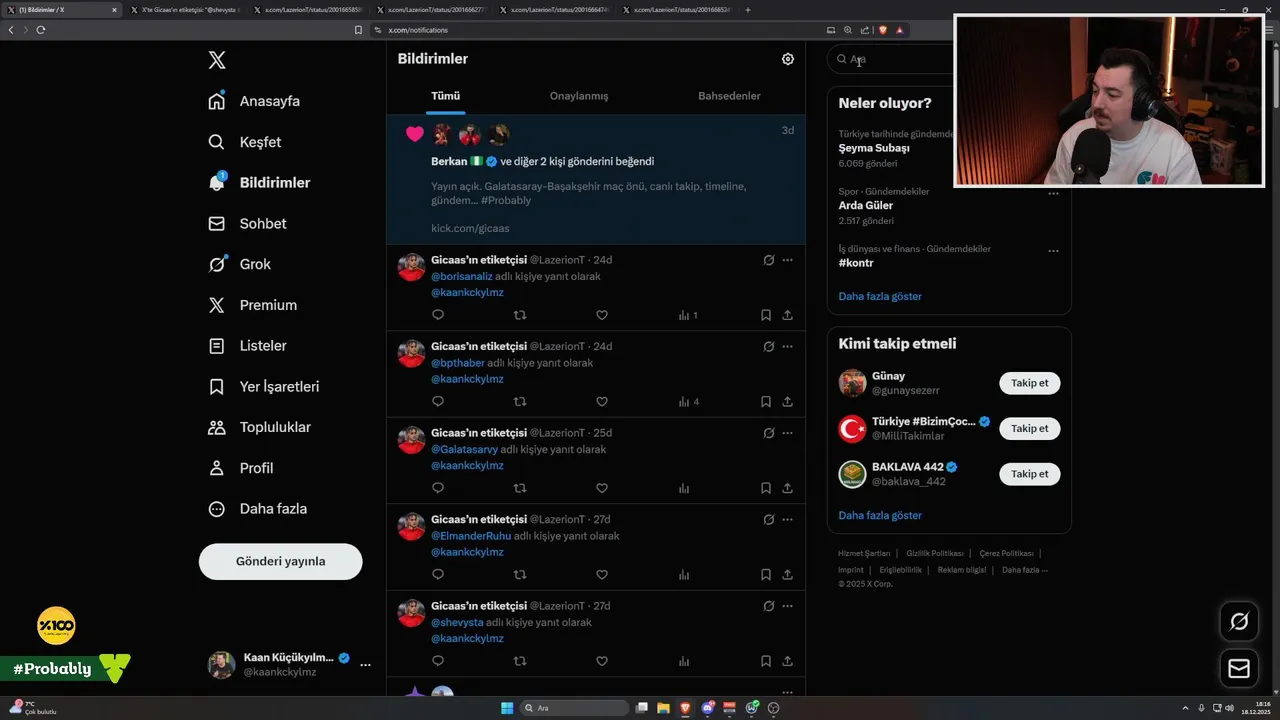Open Sohbet messages in the sidebar

point(247,224)
